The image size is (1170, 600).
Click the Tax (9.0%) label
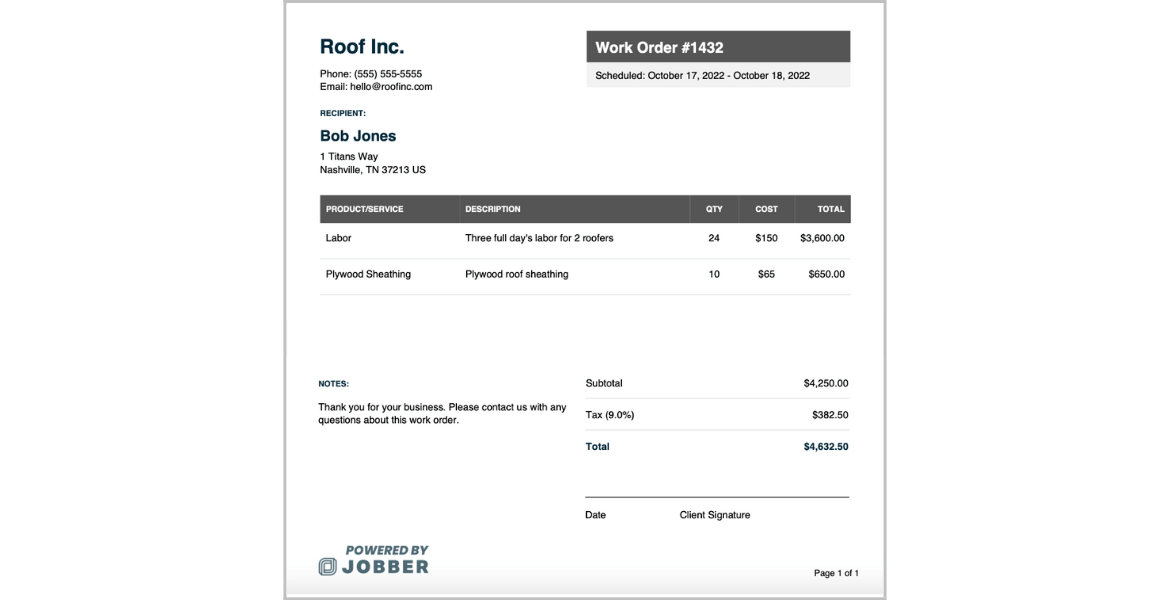click(x=610, y=415)
